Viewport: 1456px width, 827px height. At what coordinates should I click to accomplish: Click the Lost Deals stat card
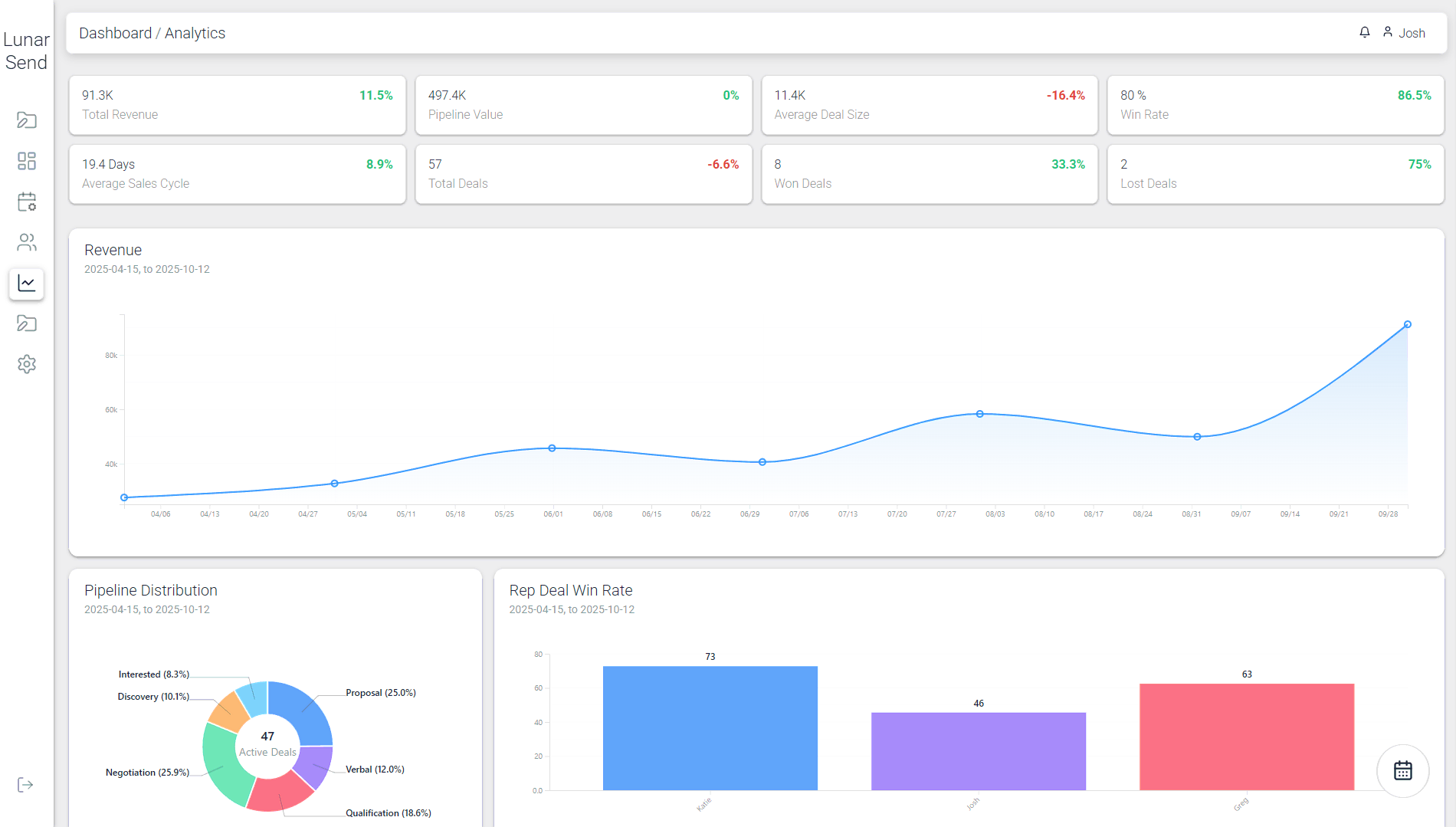(1275, 174)
